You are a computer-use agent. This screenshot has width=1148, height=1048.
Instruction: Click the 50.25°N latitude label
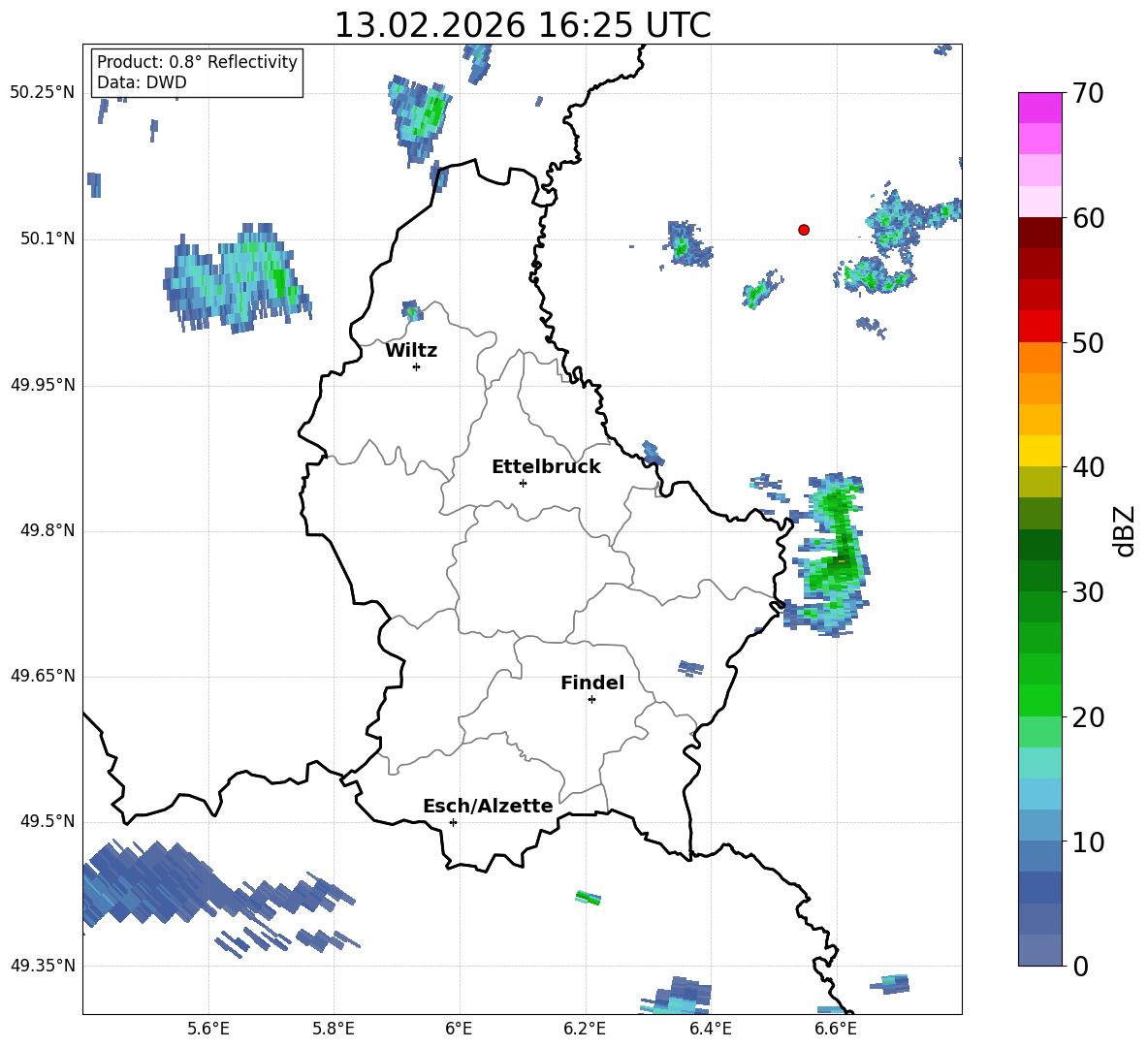pos(43,93)
